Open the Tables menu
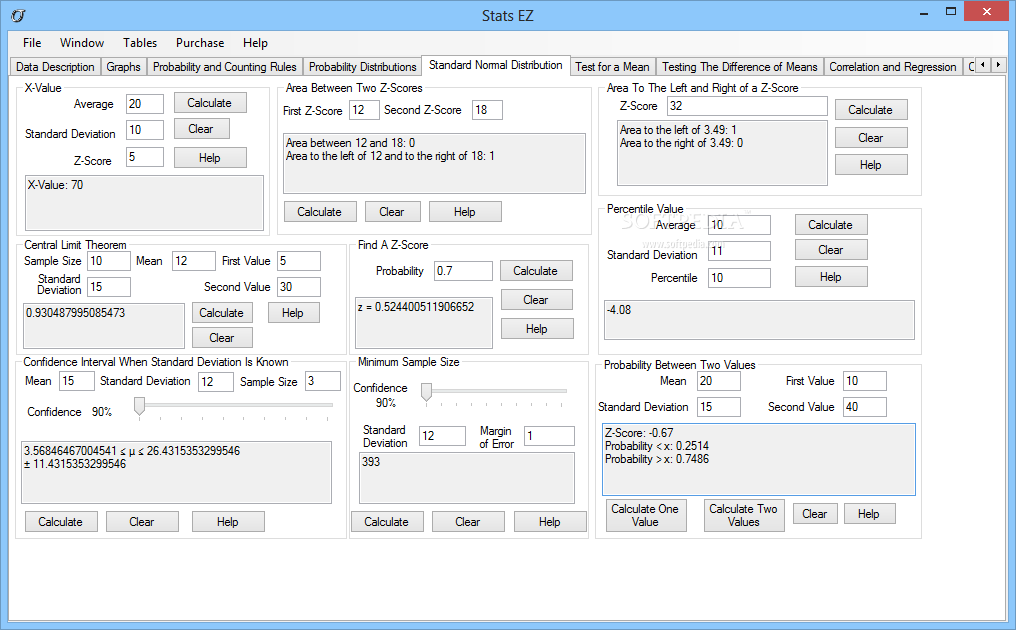The width and height of the screenshot is (1016, 630). click(140, 43)
